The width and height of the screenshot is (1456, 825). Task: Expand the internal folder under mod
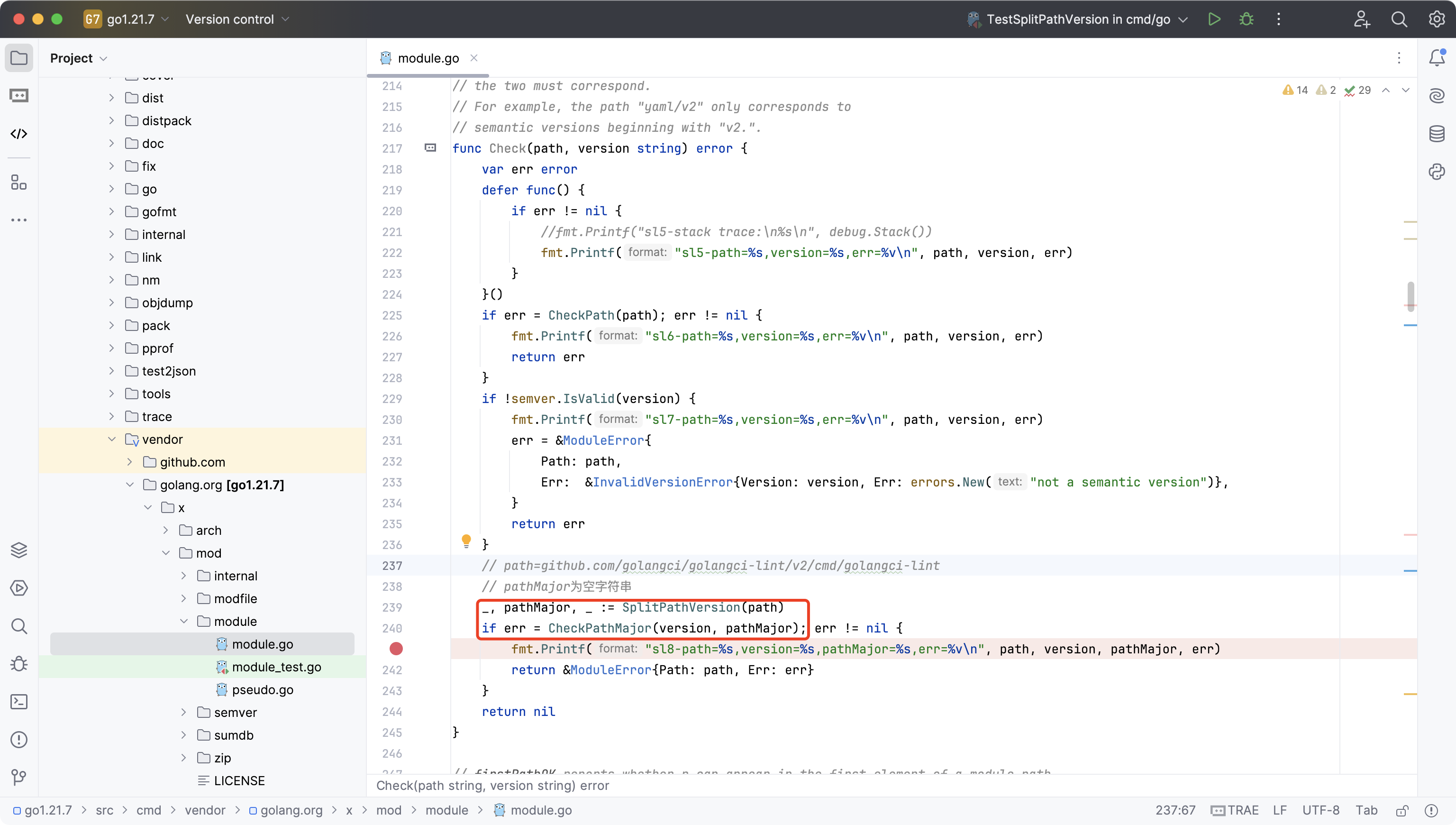coord(183,576)
